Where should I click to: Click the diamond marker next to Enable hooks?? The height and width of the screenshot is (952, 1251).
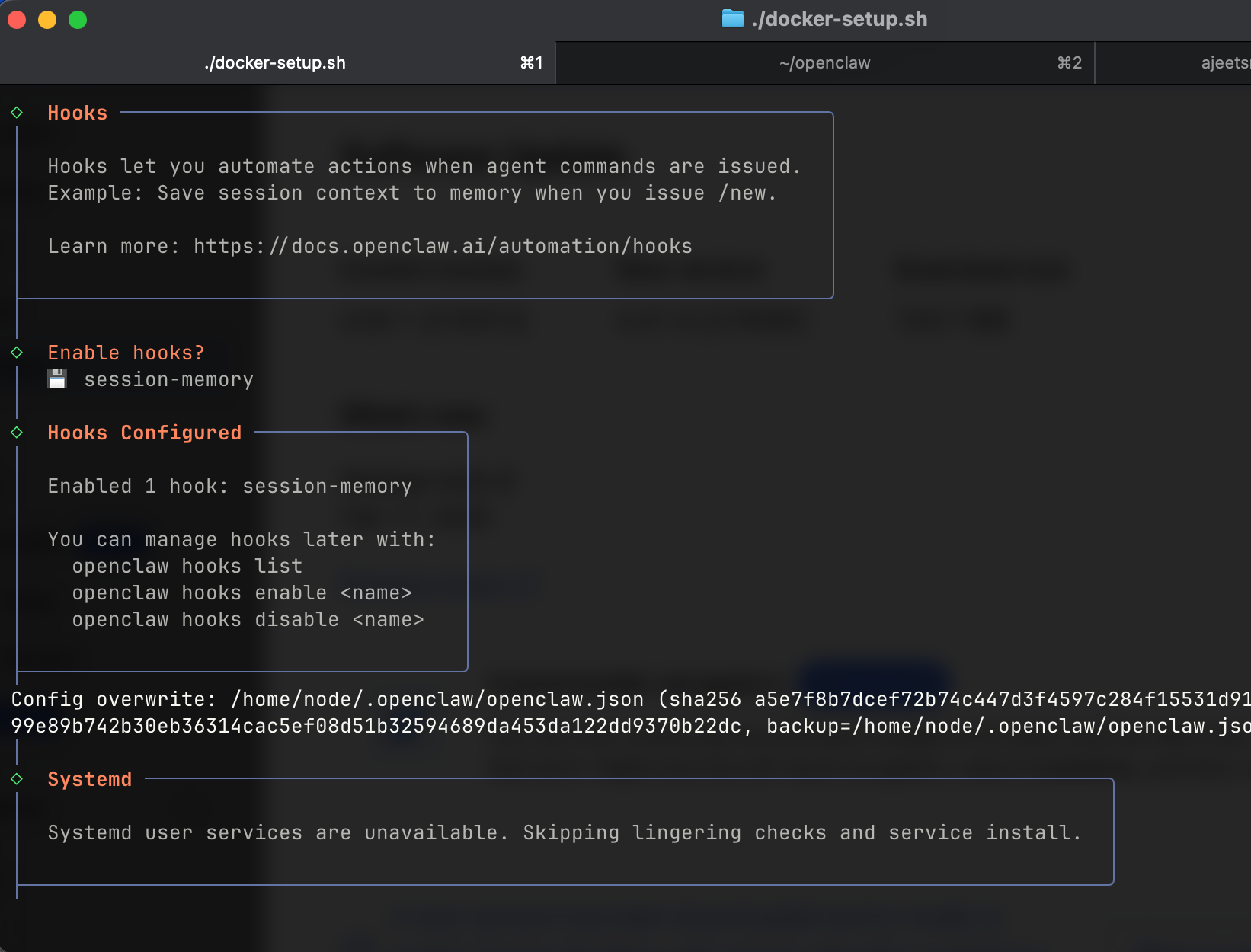(17, 353)
